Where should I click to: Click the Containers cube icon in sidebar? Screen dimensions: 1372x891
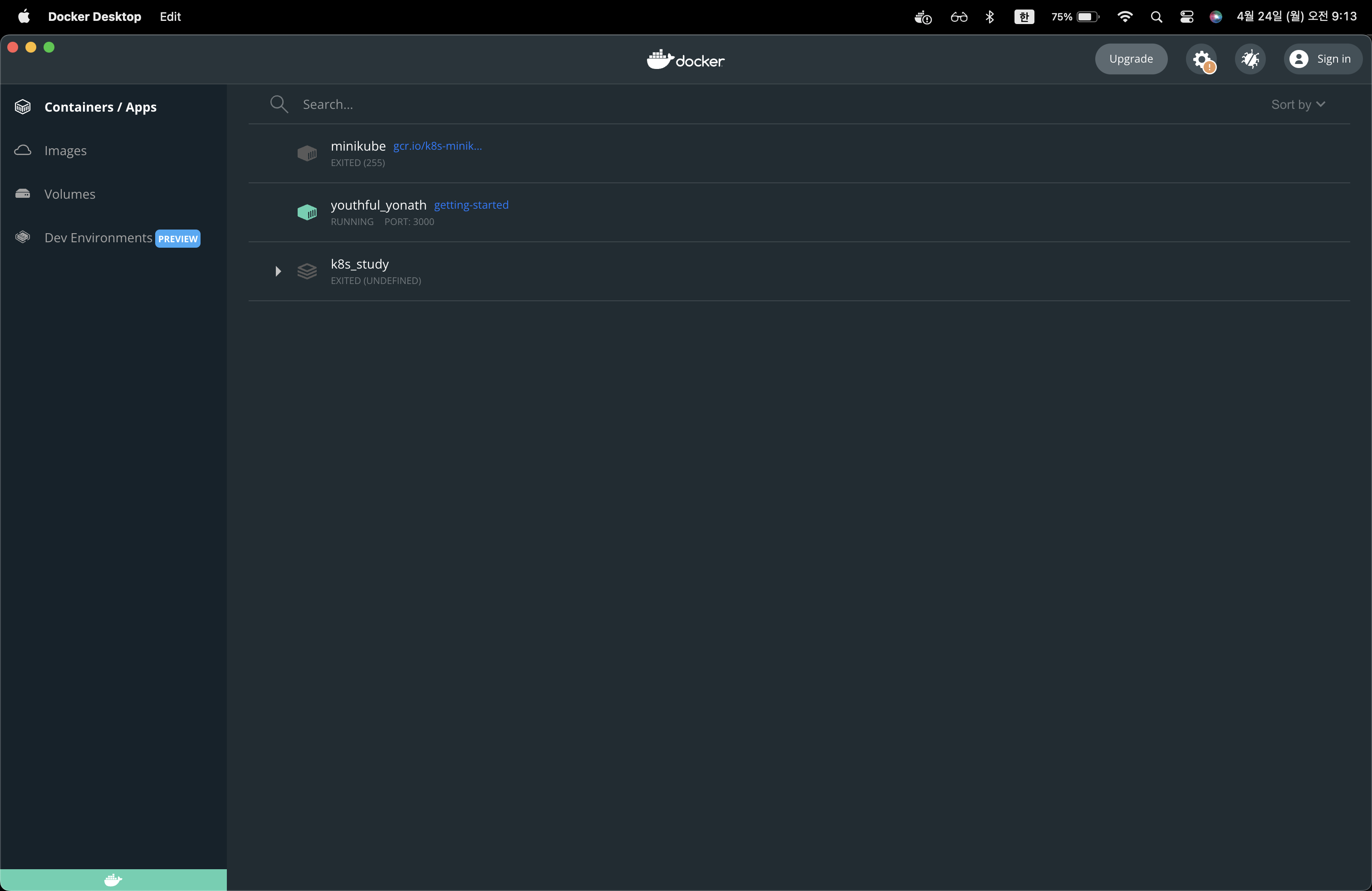(23, 107)
